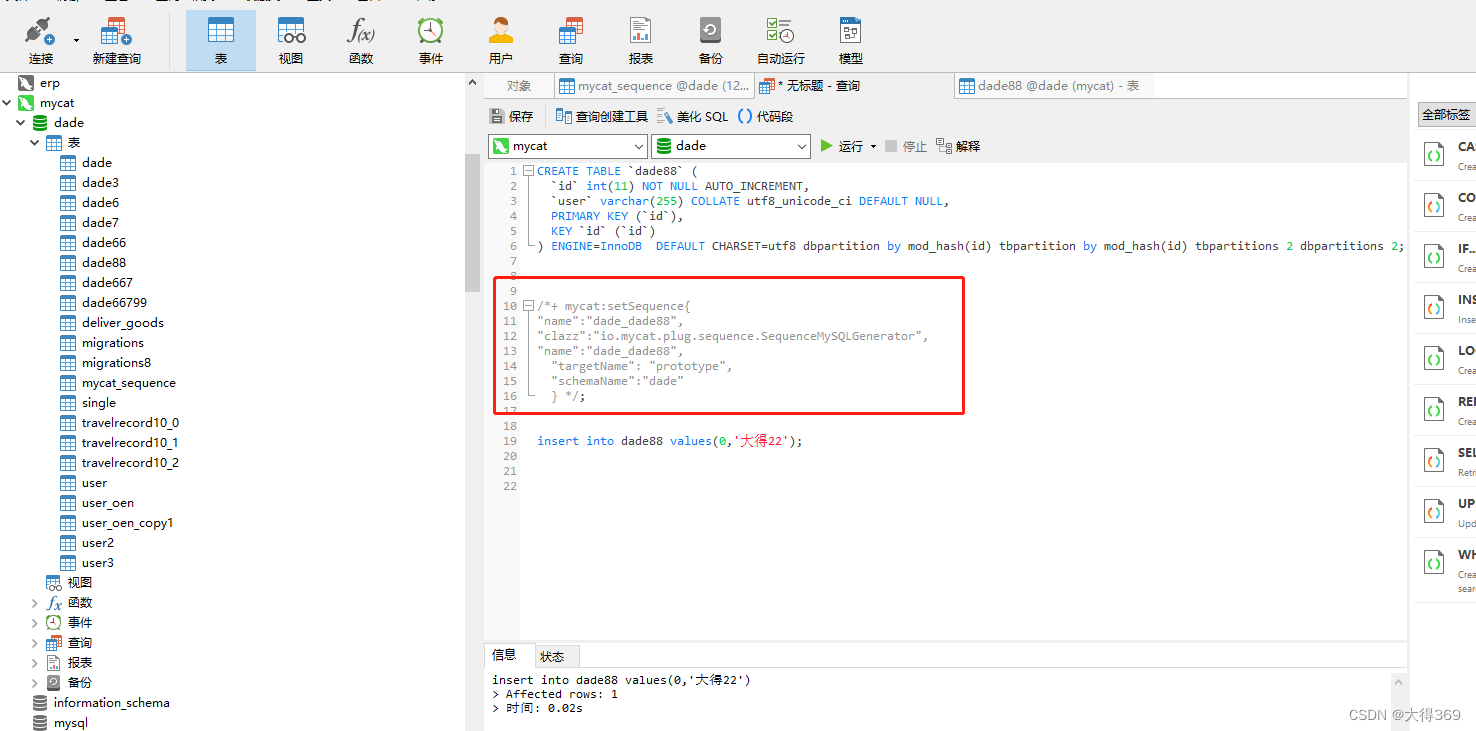The height and width of the screenshot is (731, 1476).
Task: Open the dade database dropdown
Action: [731, 146]
